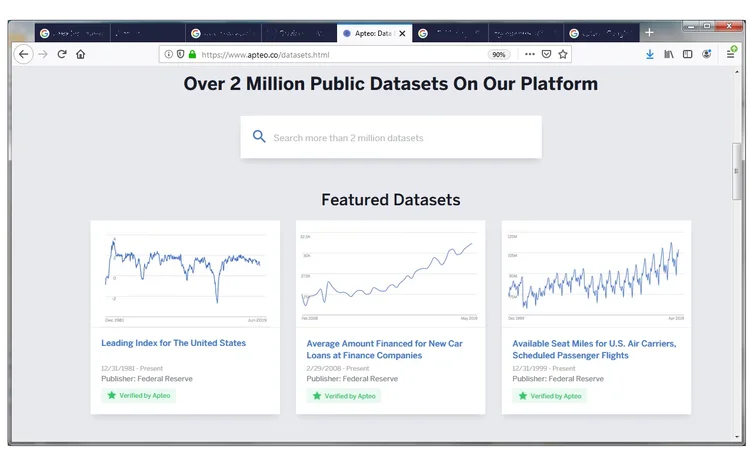Open the page actions three-dot menu
Screen dimensions: 750x463
pyautogui.click(x=529, y=55)
